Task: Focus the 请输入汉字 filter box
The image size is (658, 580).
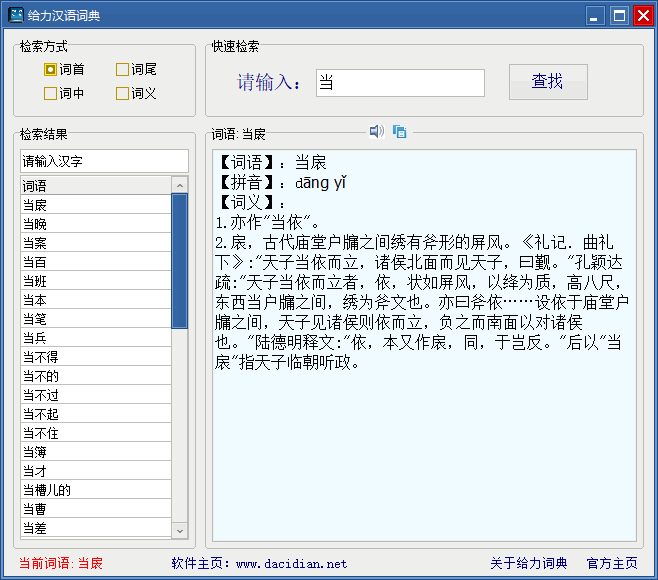Action: [104, 161]
